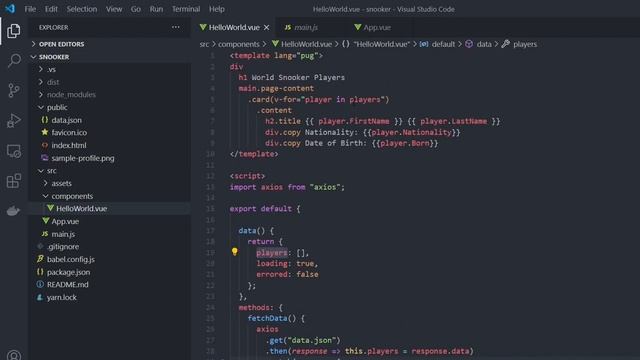This screenshot has height=360, width=640.
Task: Click the components breadcrumb segment
Action: coord(239,44)
